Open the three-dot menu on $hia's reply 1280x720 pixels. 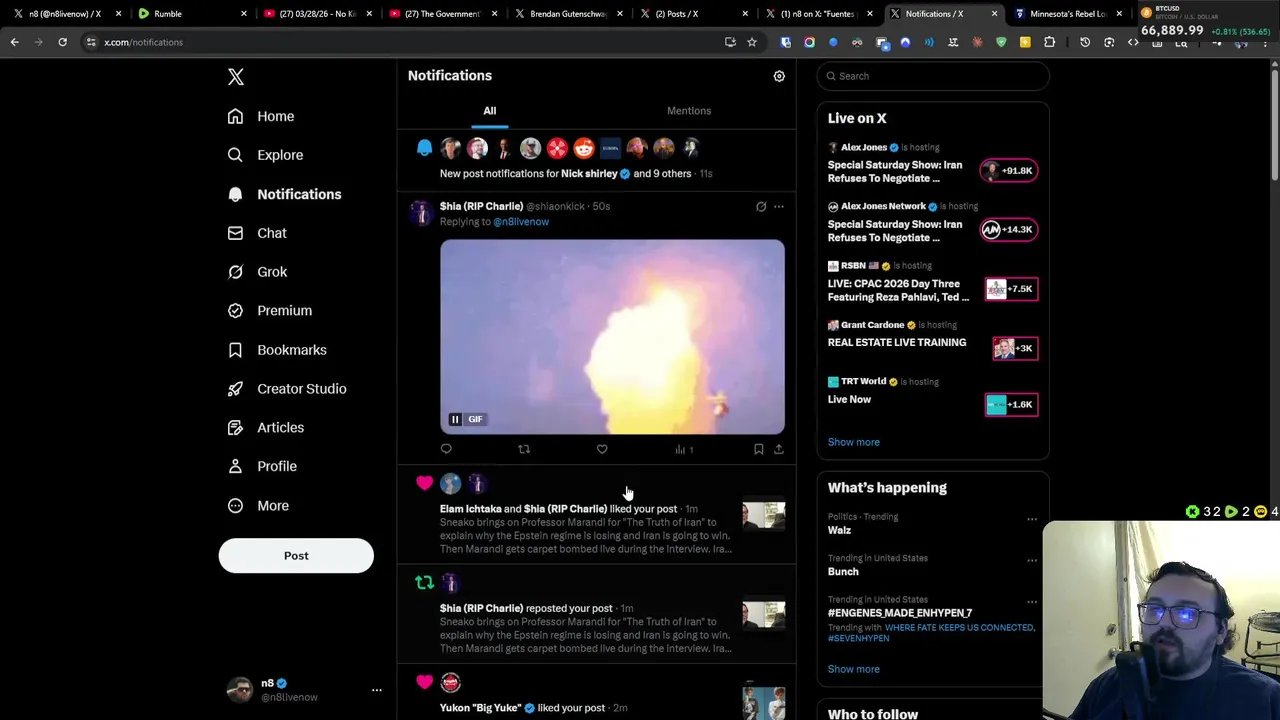coord(779,207)
